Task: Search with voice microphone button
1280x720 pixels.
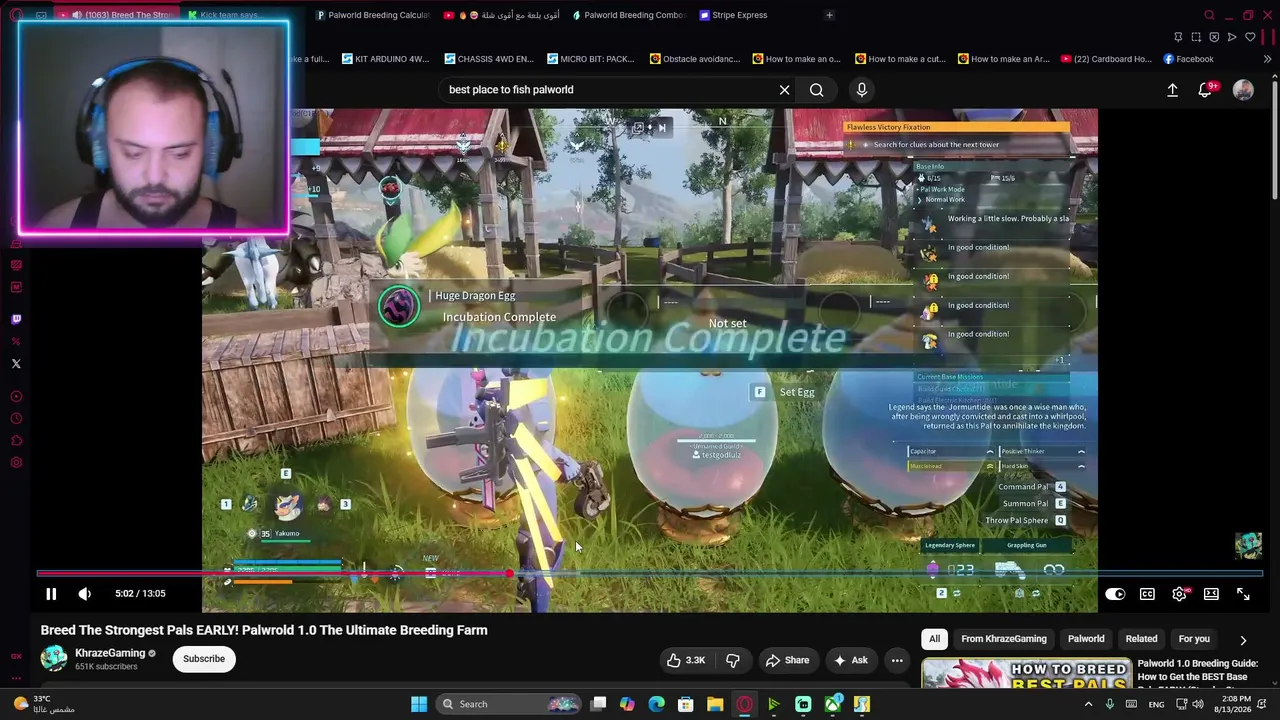Action: click(x=861, y=90)
